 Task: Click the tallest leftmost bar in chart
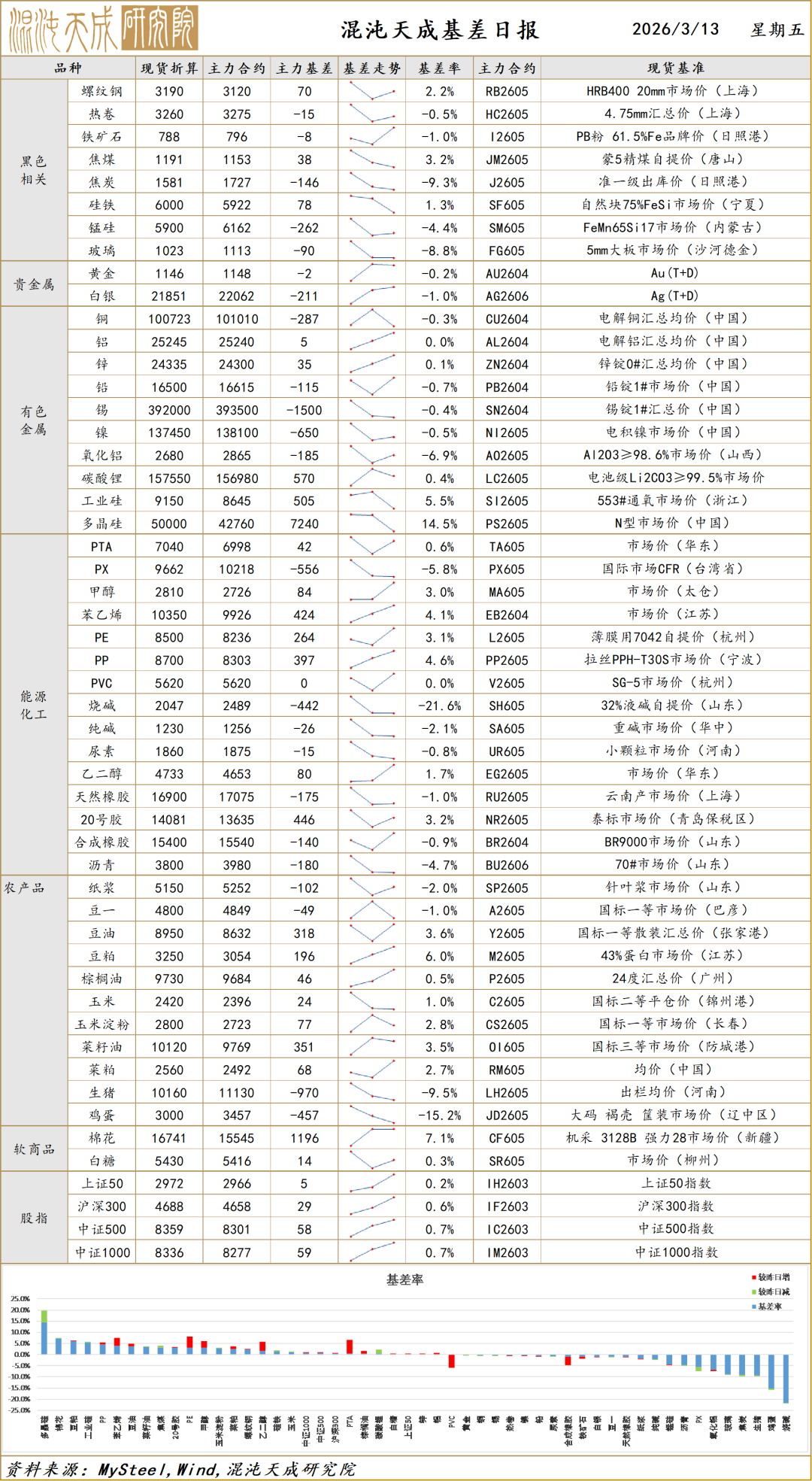tap(44, 1332)
